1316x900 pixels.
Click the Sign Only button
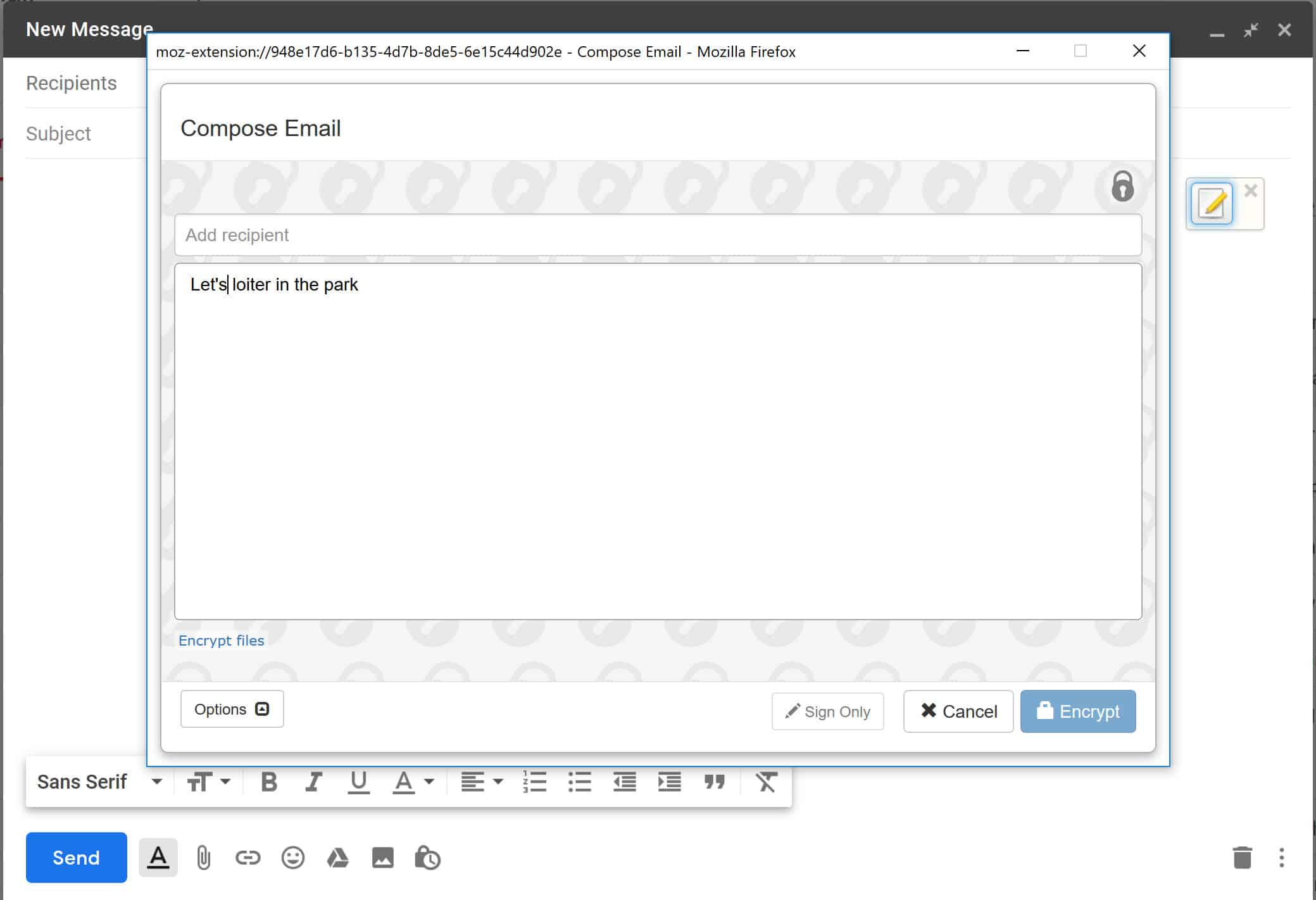click(x=827, y=711)
